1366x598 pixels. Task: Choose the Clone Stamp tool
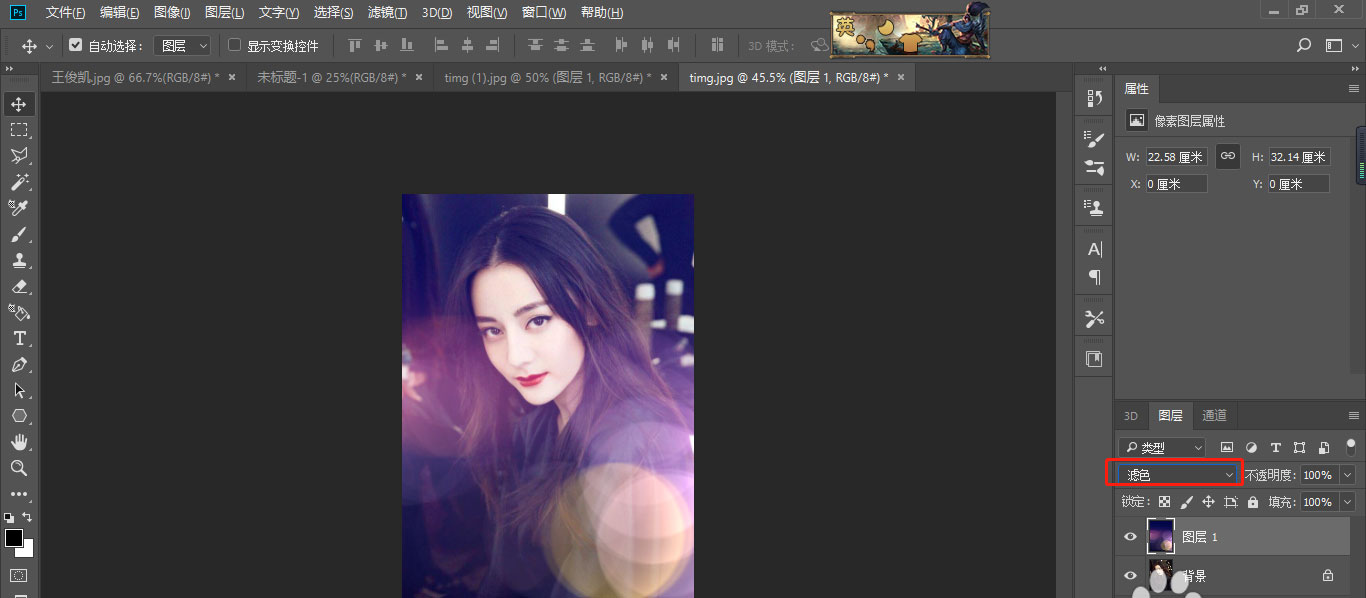click(x=19, y=260)
